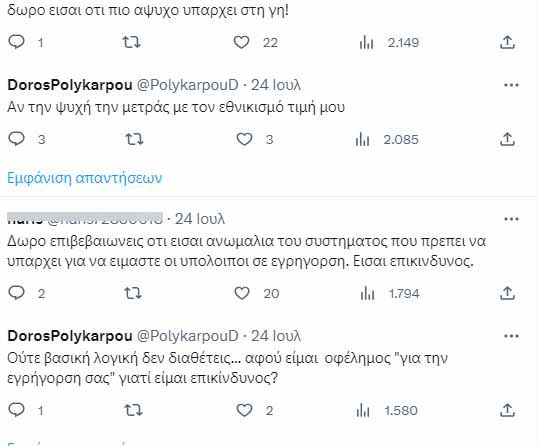Open @PolykarpouD handle in bottom tweet
The image size is (540, 446).
(x=188, y=336)
